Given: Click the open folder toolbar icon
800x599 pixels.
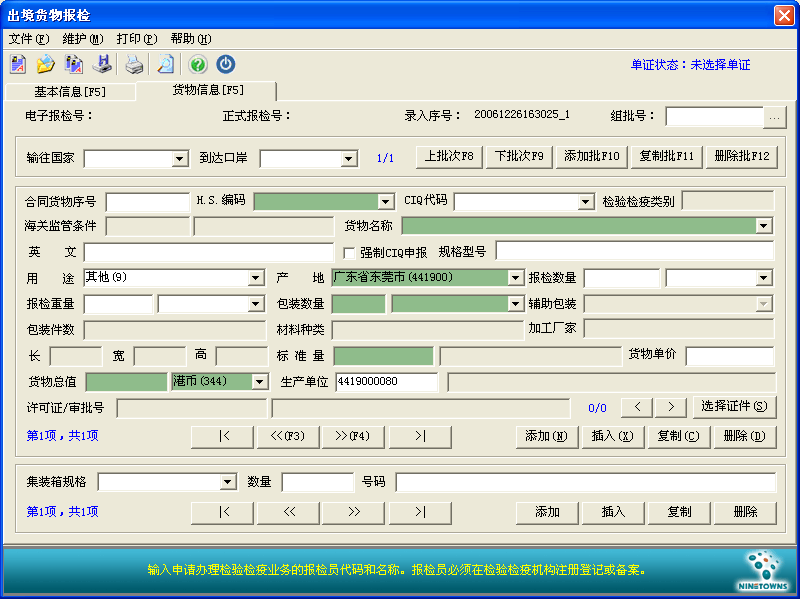Looking at the screenshot, I should (x=45, y=65).
